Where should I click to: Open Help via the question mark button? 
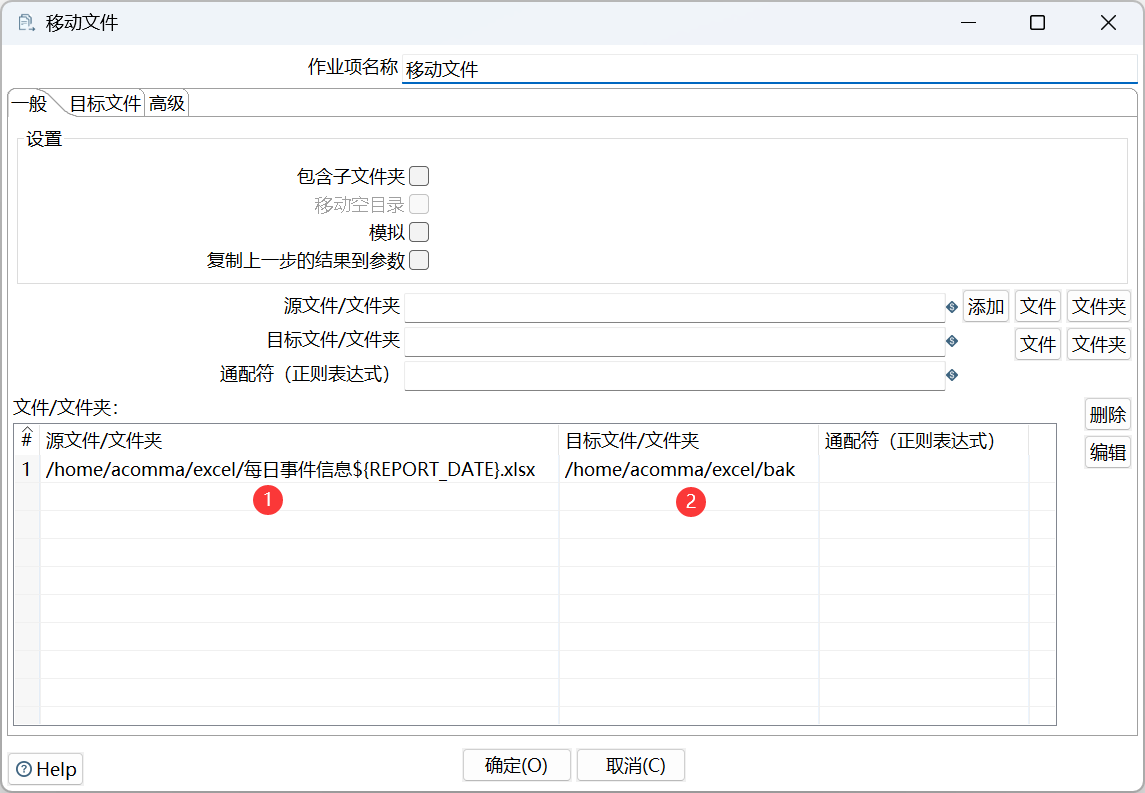pyautogui.click(x=46, y=769)
